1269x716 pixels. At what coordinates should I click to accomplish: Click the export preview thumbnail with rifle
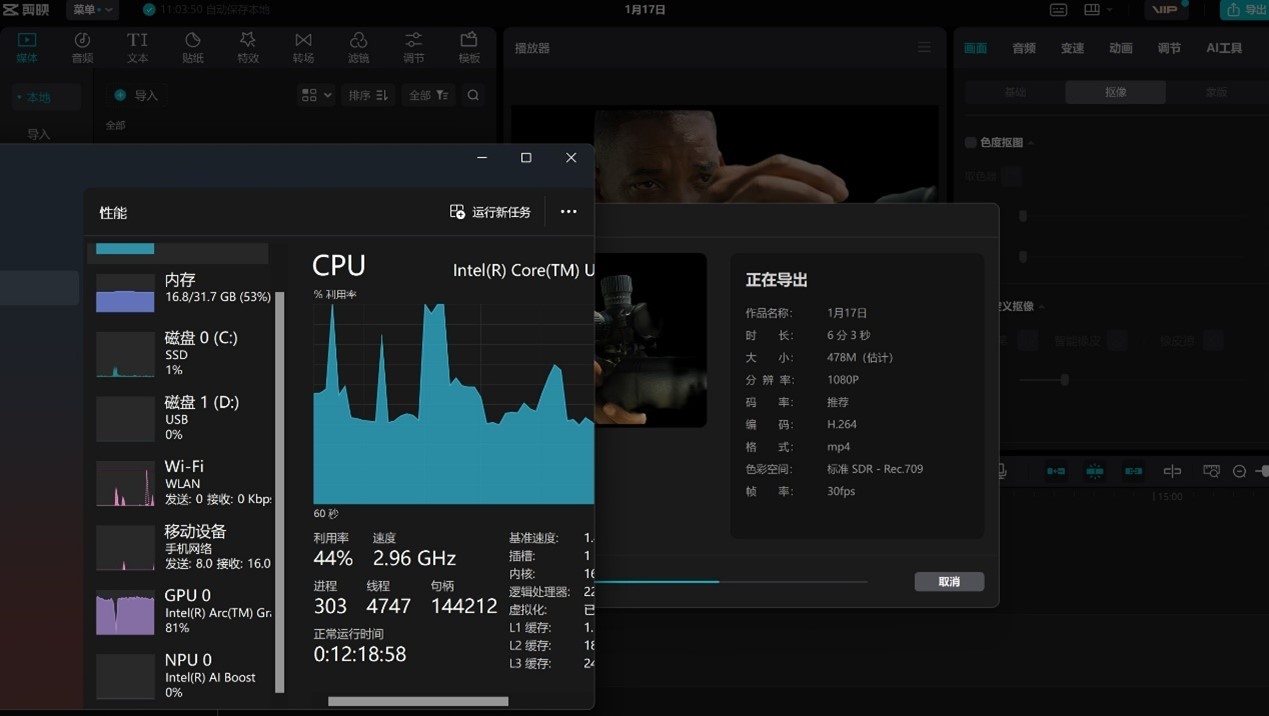tap(651, 340)
